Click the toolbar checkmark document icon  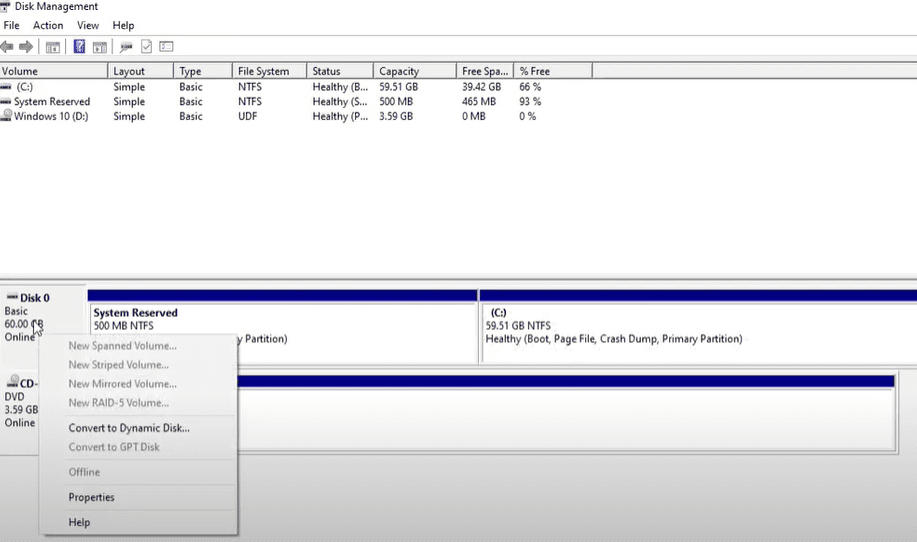(x=146, y=47)
